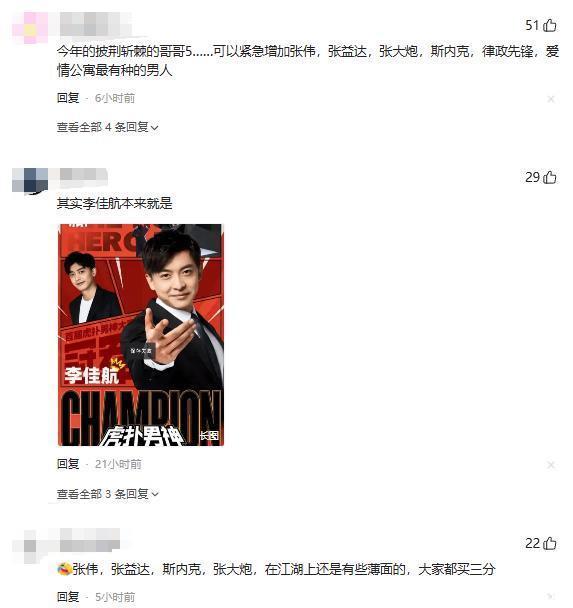This screenshot has height=608, width=573.
Task: Dismiss the first comment using its X icon
Action: pos(551,99)
